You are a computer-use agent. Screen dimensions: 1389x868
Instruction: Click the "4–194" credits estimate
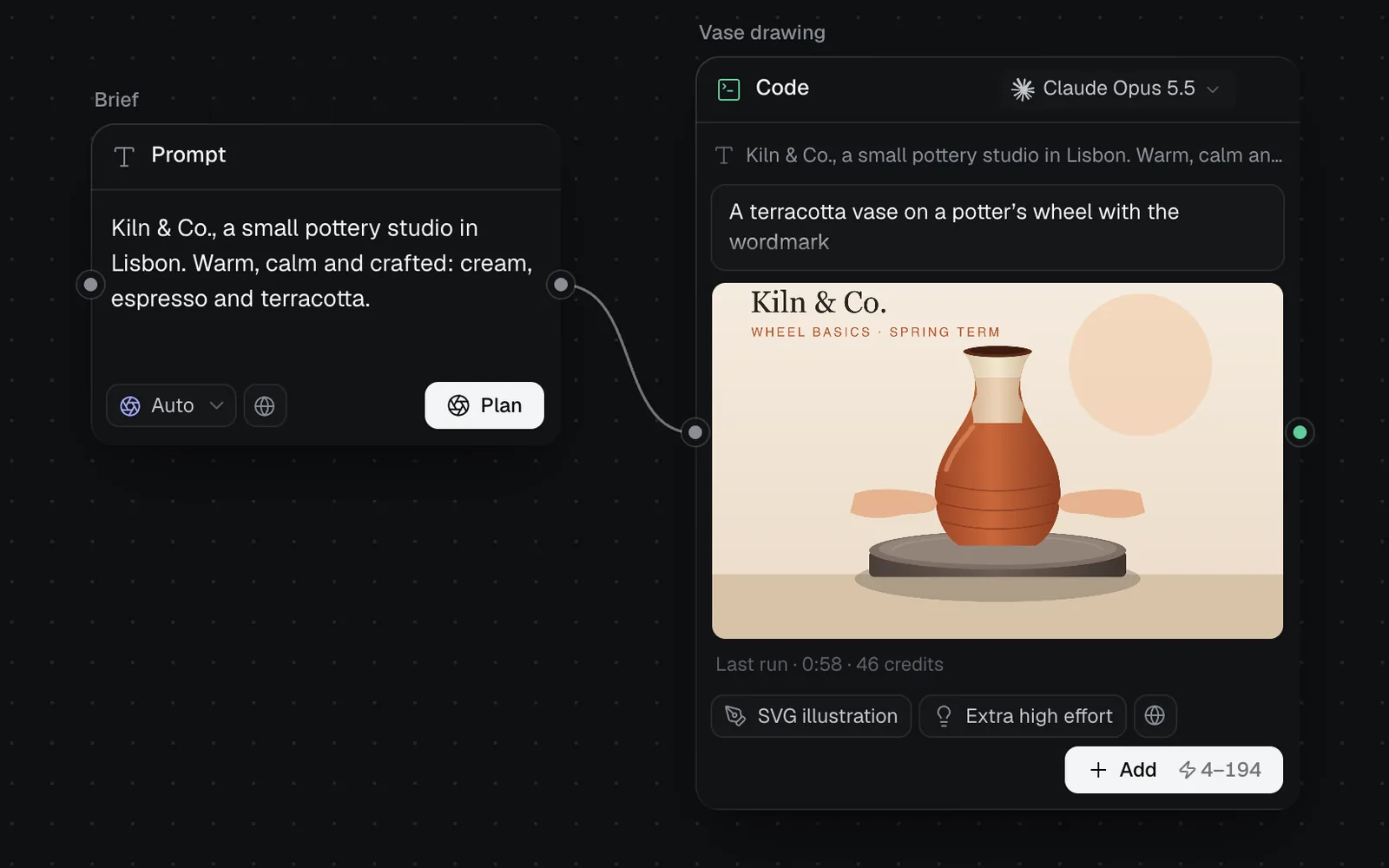click(1231, 770)
